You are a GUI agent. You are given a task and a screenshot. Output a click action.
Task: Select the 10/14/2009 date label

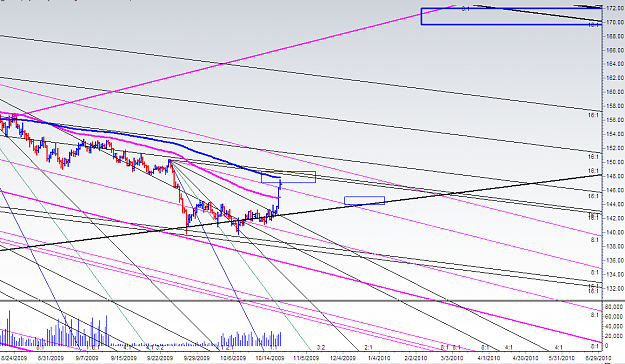269,358
